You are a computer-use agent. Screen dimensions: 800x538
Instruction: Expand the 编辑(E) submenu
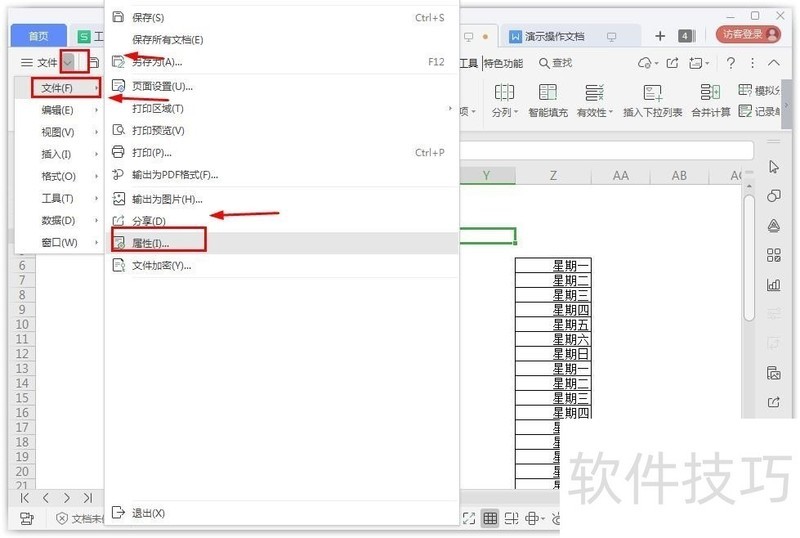[59, 110]
